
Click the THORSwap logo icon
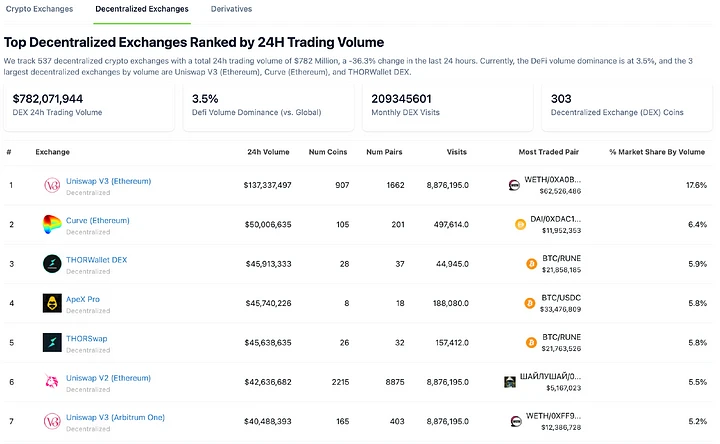click(52, 343)
